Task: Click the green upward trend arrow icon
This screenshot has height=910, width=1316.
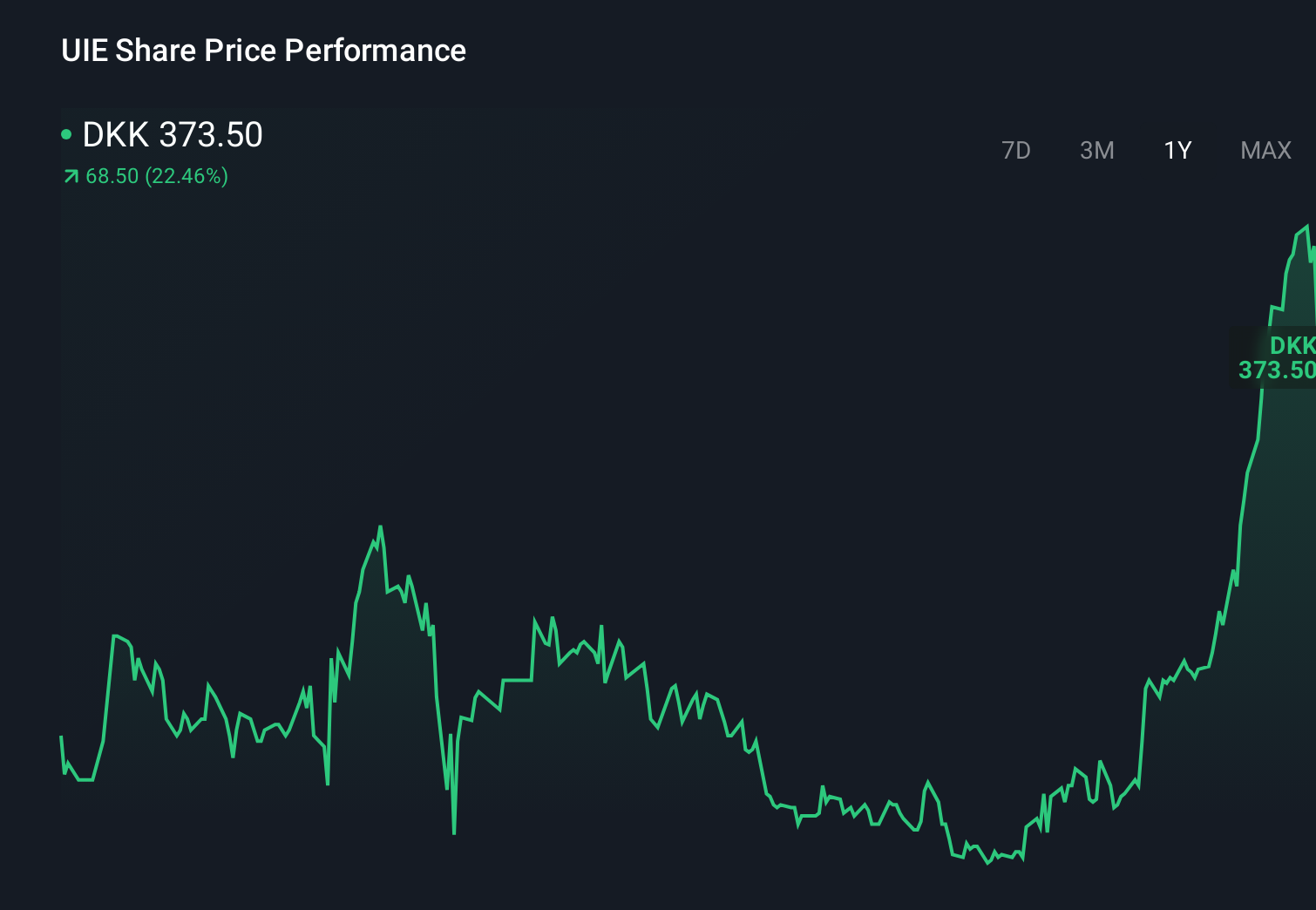Action: coord(69,176)
